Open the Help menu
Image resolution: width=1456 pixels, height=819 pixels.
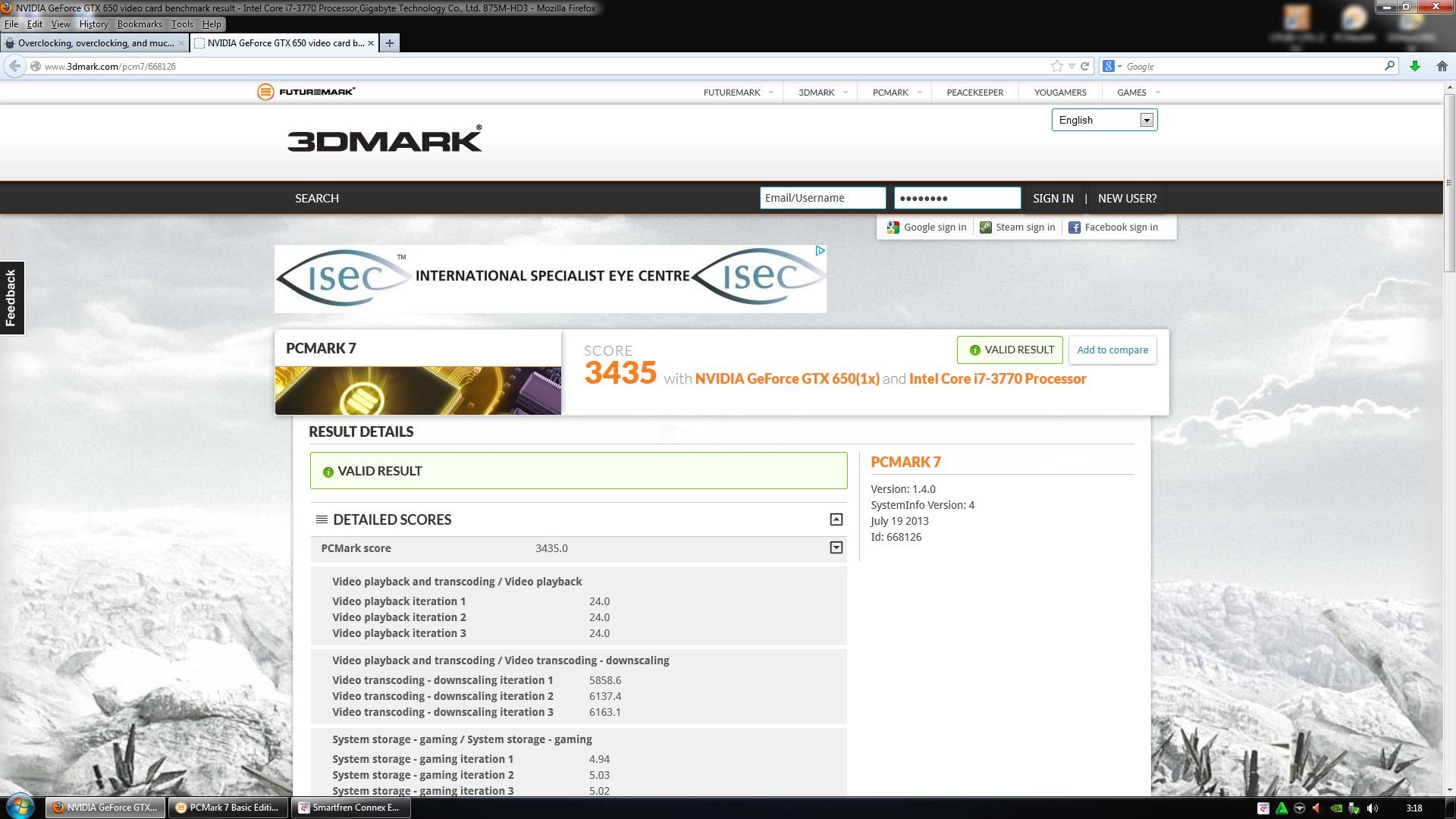pos(212,24)
